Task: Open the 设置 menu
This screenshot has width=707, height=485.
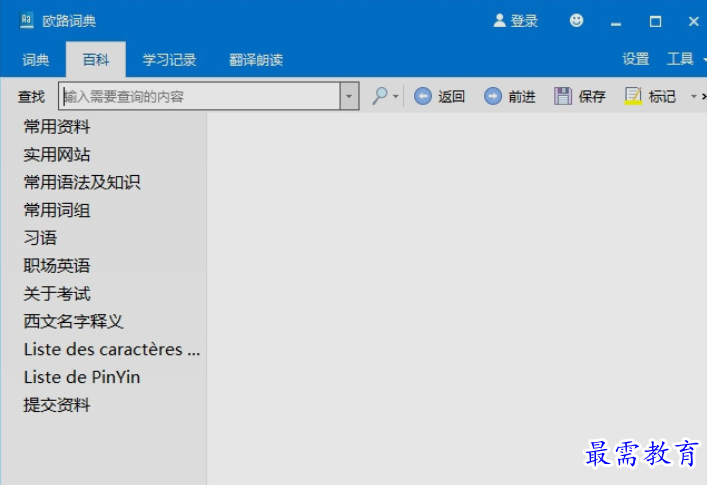Action: pos(635,59)
